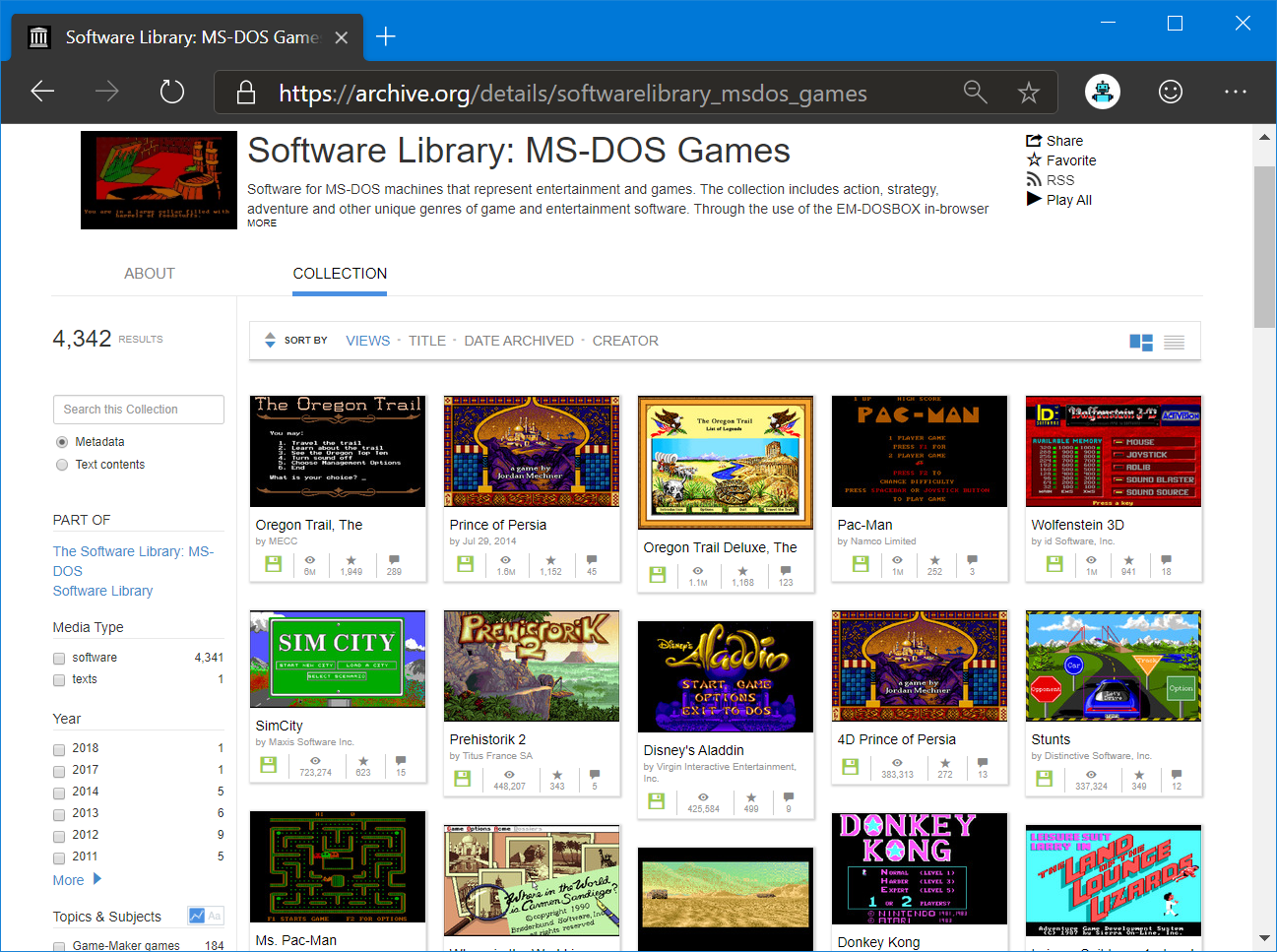Select the Metadata radio button
The height and width of the screenshot is (952, 1277).
coord(62,442)
